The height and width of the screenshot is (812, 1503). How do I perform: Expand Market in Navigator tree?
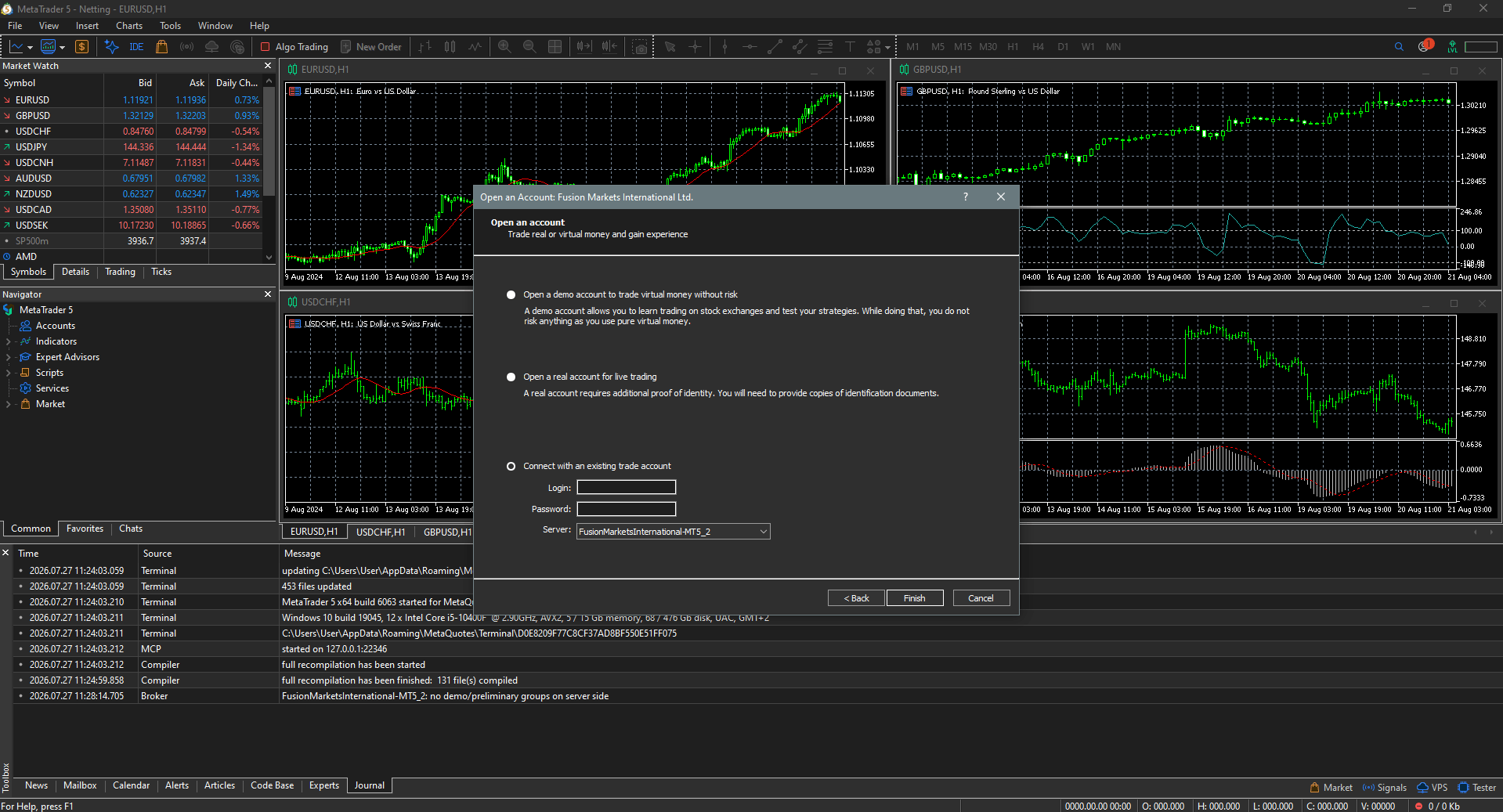coord(9,405)
